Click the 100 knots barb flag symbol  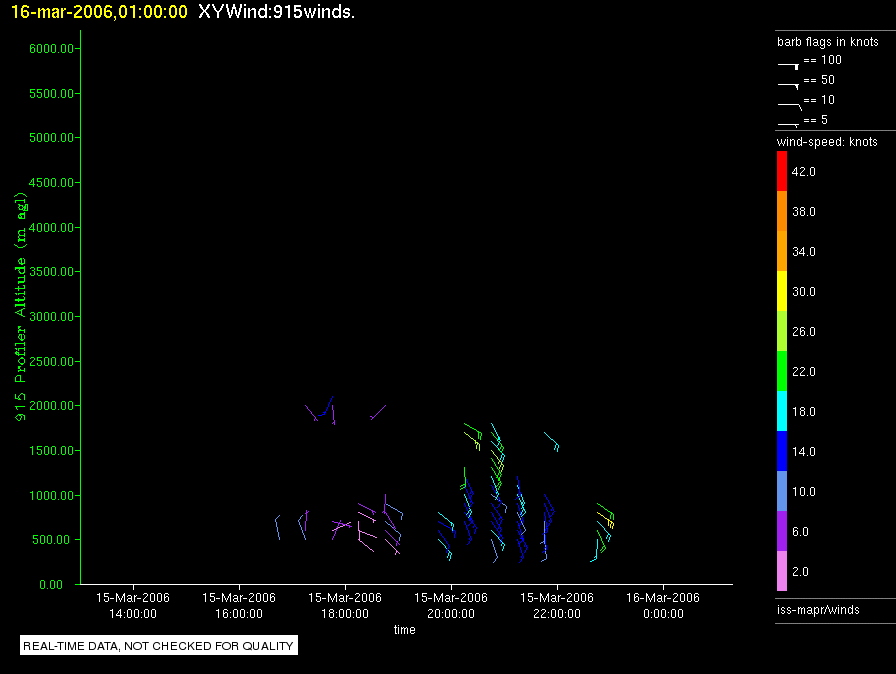788,66
